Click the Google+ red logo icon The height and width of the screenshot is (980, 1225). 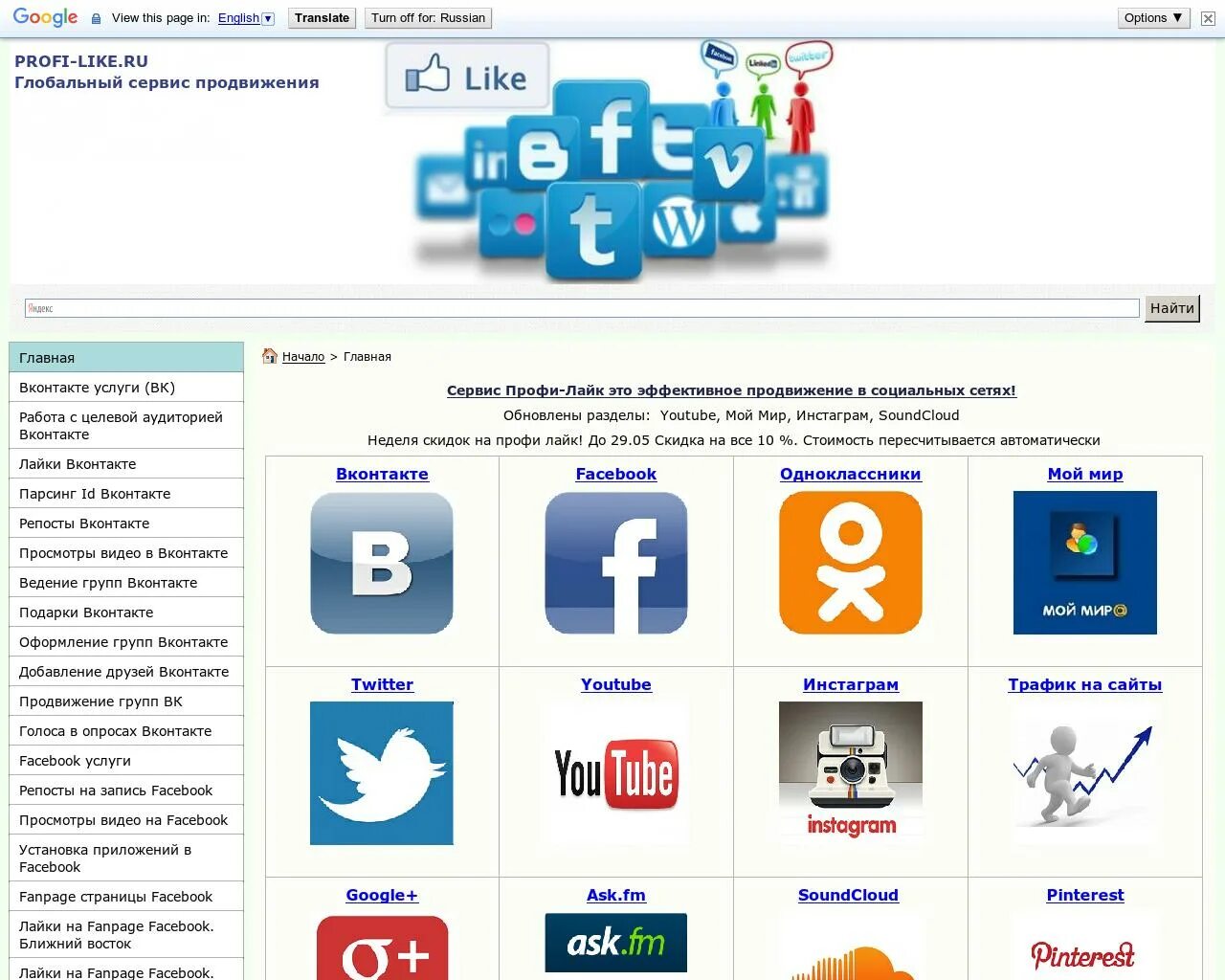coord(382,947)
